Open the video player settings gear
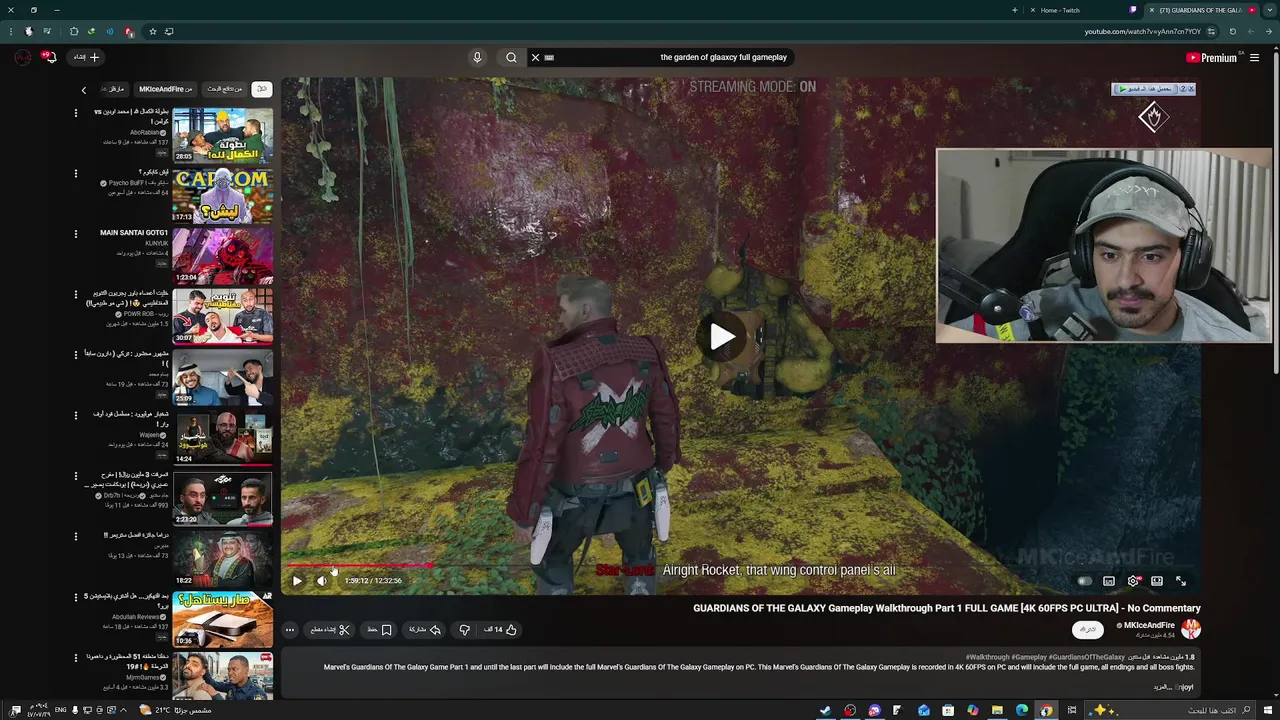The image size is (1280, 720). pyautogui.click(x=1133, y=581)
